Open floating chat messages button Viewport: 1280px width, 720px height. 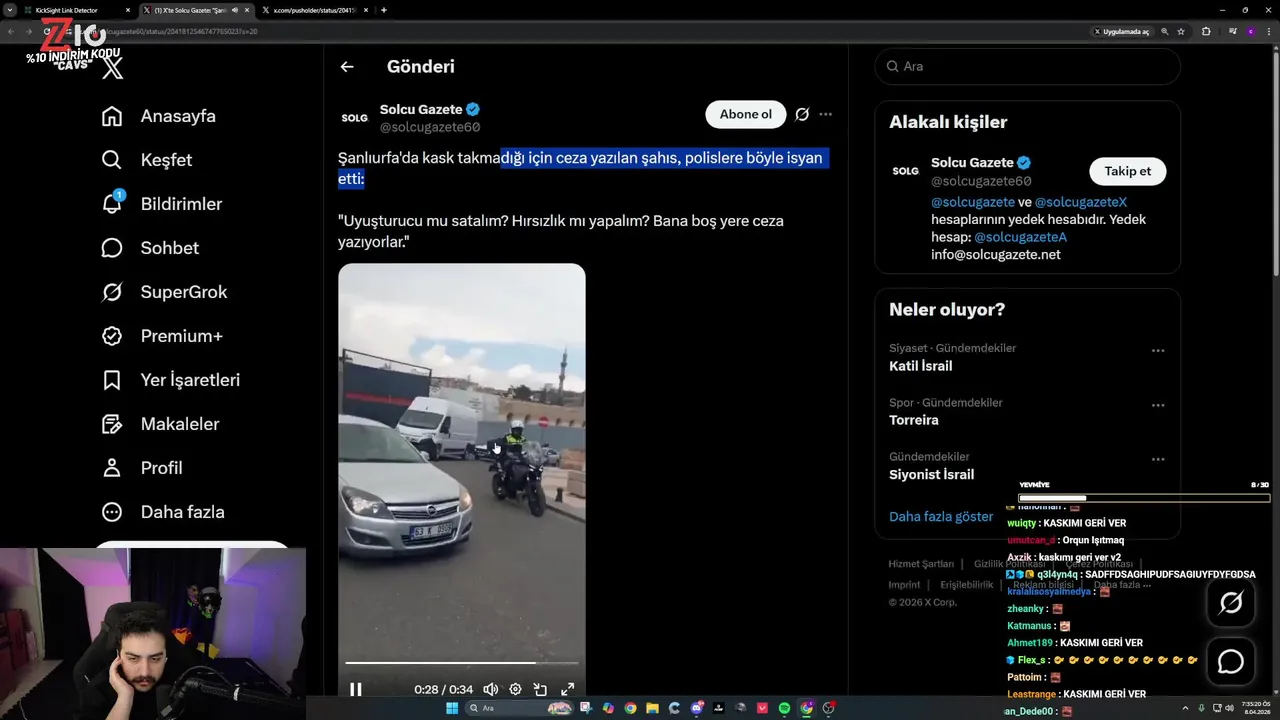coord(1230,662)
